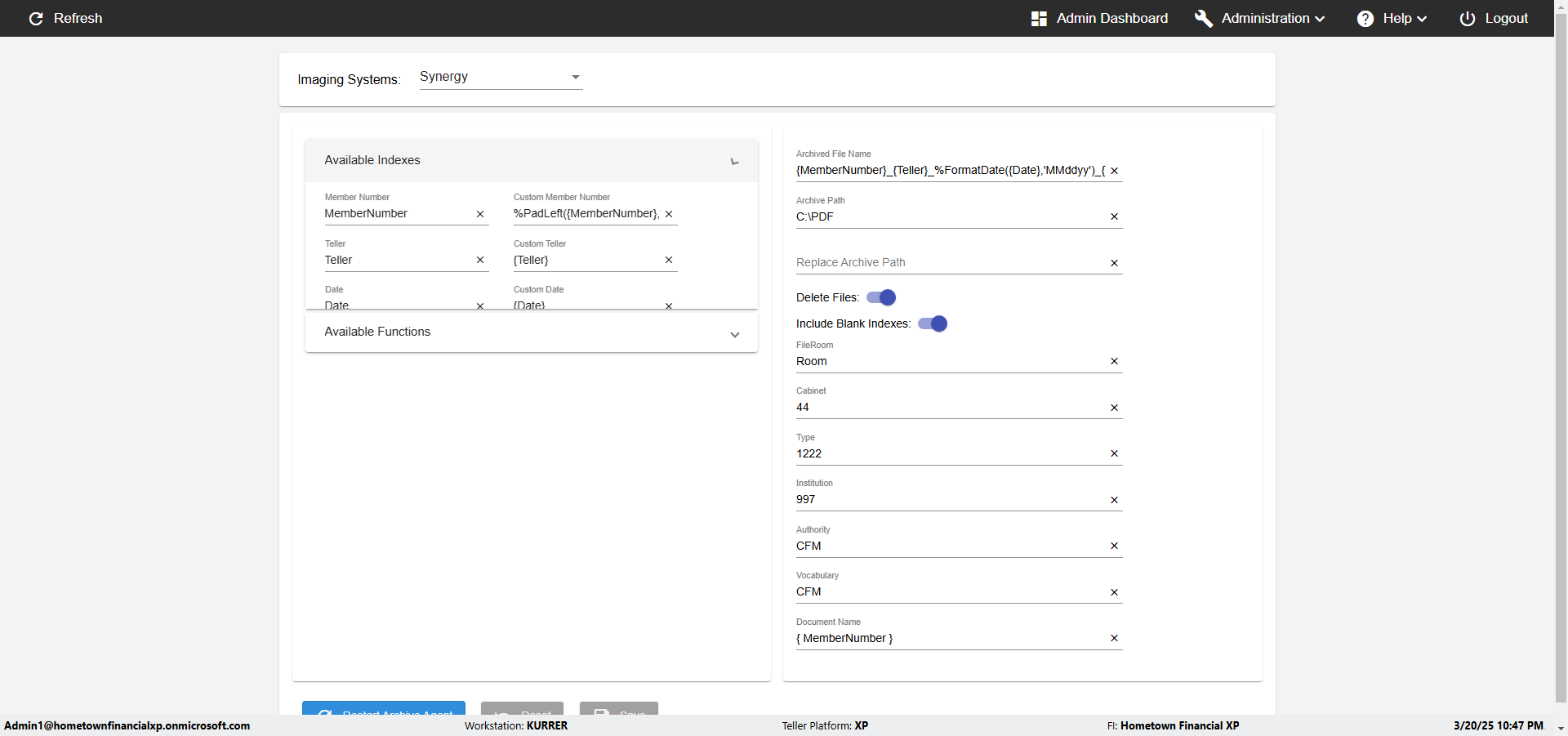The width and height of the screenshot is (1568, 736).
Task: Click the Logout link
Action: click(x=1506, y=19)
